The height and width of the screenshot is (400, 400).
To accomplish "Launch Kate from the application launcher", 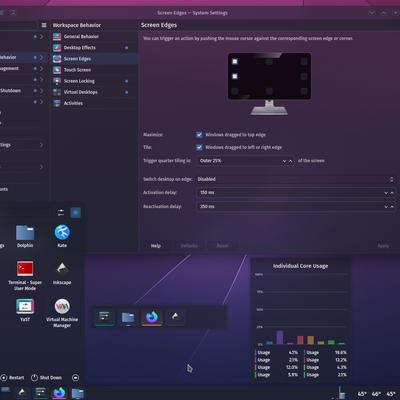I will 62,236.
